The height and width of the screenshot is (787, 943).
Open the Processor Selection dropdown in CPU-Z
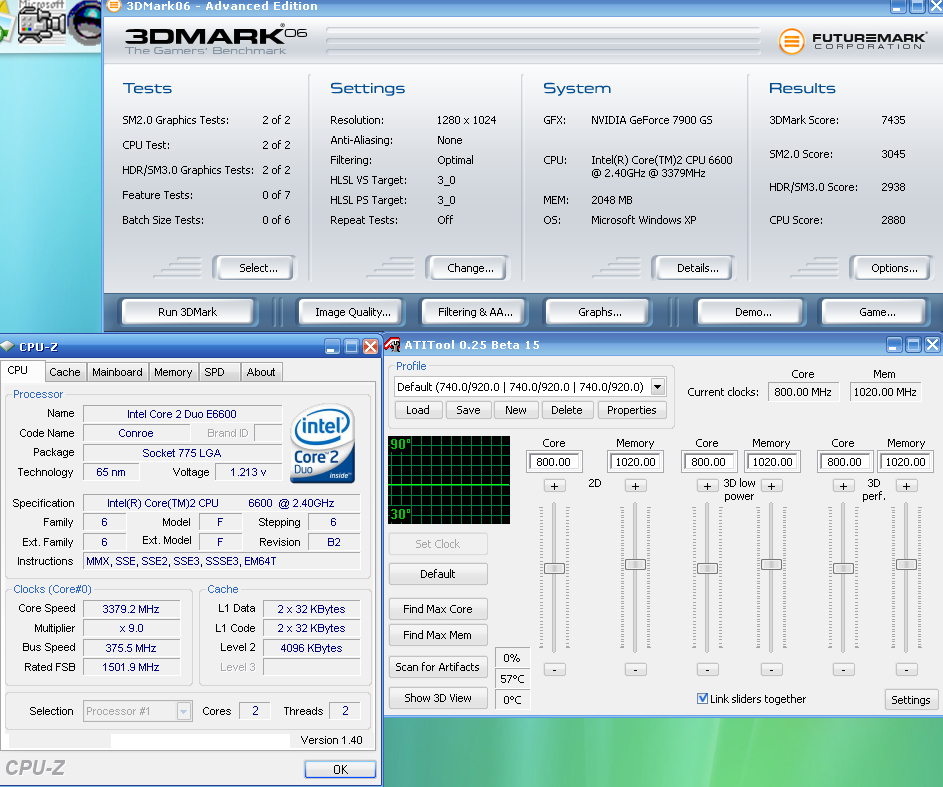(183, 711)
